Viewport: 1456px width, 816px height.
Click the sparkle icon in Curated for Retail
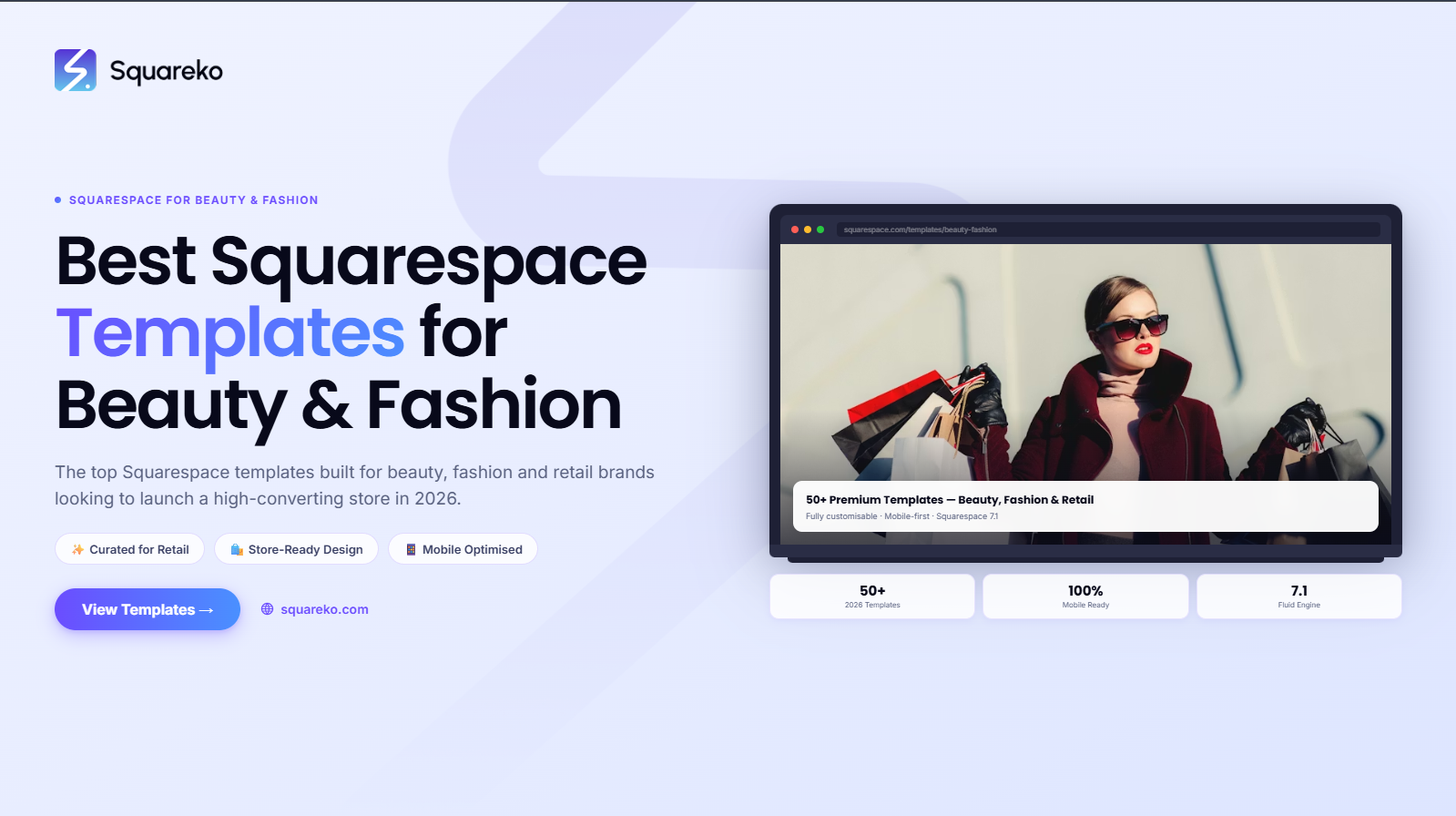tap(77, 549)
